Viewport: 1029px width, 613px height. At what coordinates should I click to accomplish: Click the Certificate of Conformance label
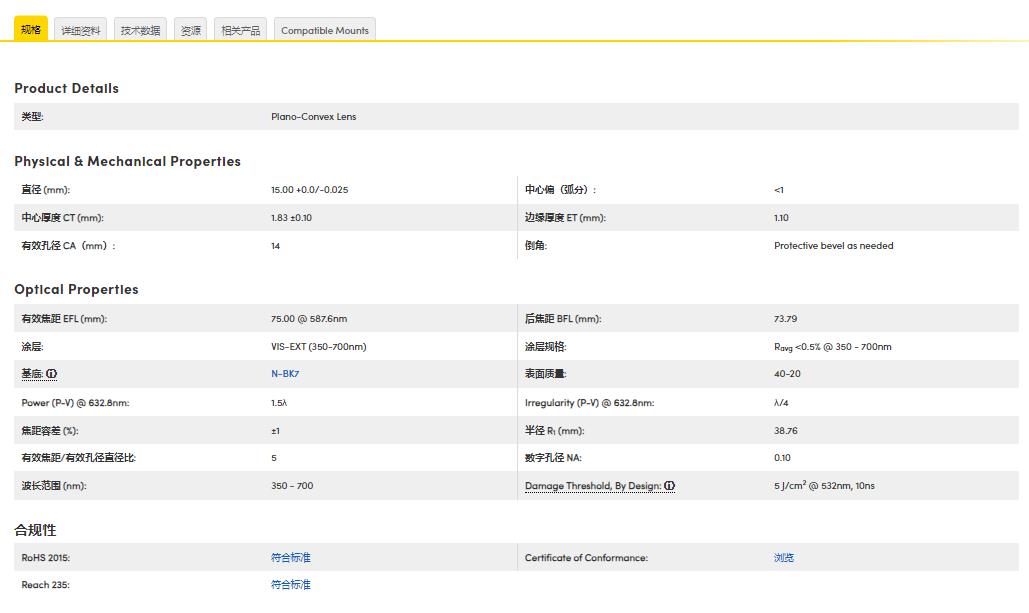pos(586,558)
